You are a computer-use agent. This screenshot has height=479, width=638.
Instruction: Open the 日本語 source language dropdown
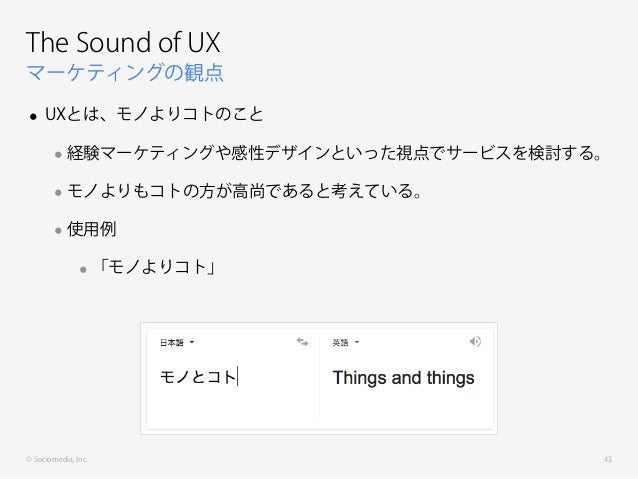tap(177, 343)
